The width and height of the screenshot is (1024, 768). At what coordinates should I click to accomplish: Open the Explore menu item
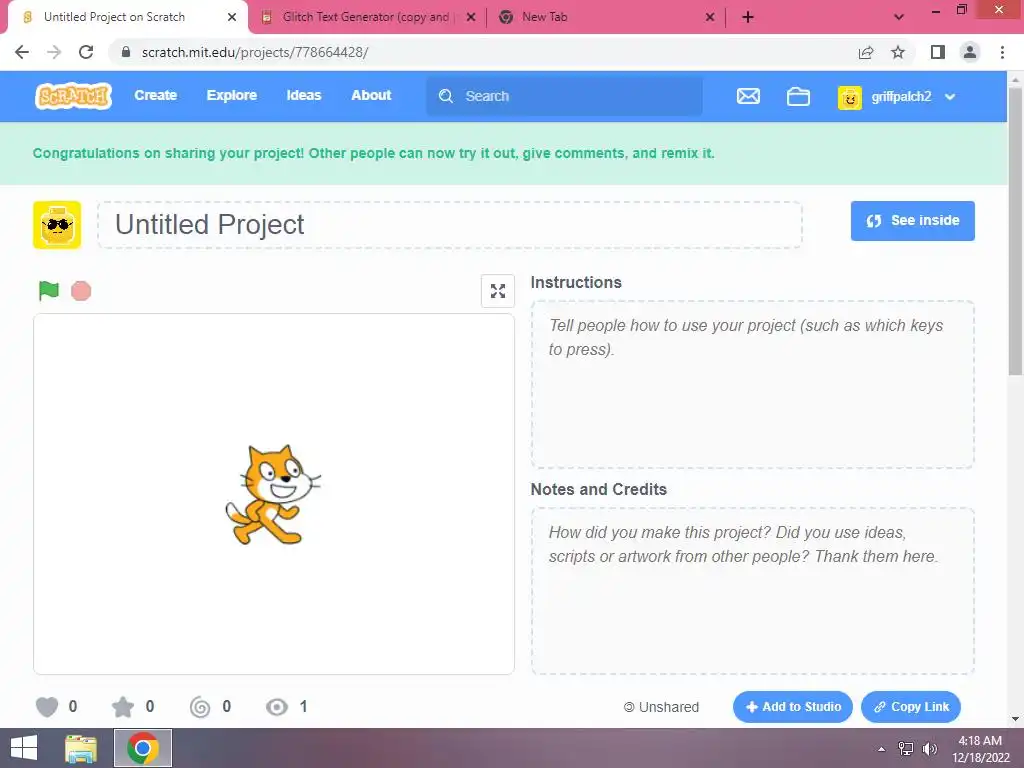point(232,95)
